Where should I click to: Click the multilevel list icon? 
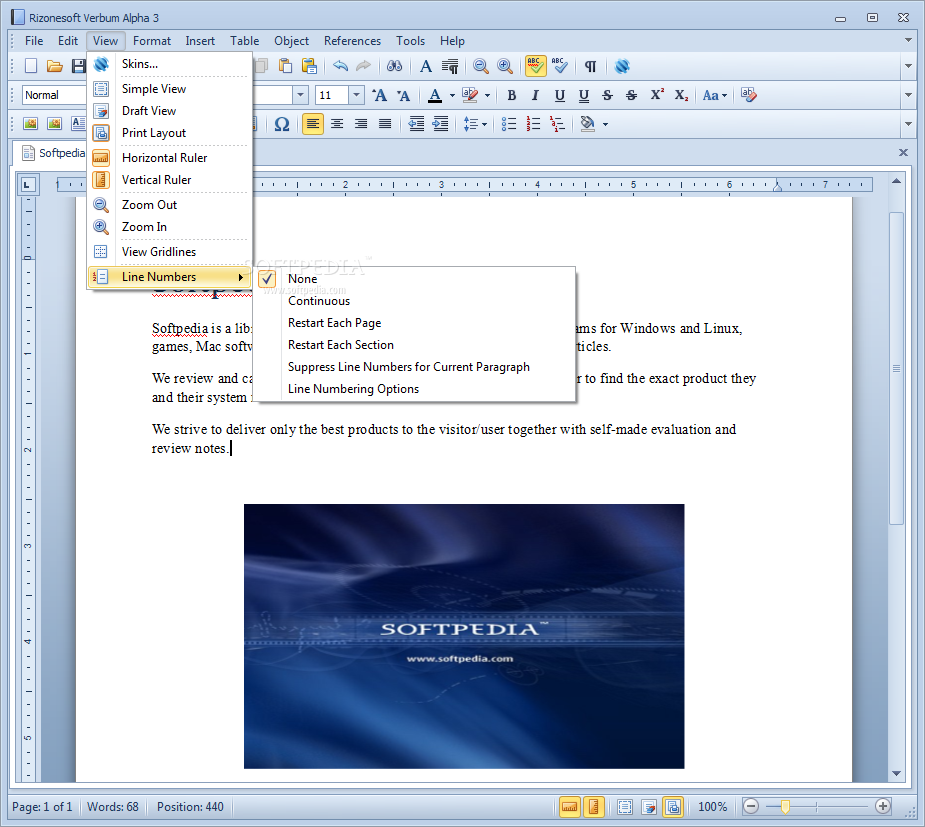[557, 124]
